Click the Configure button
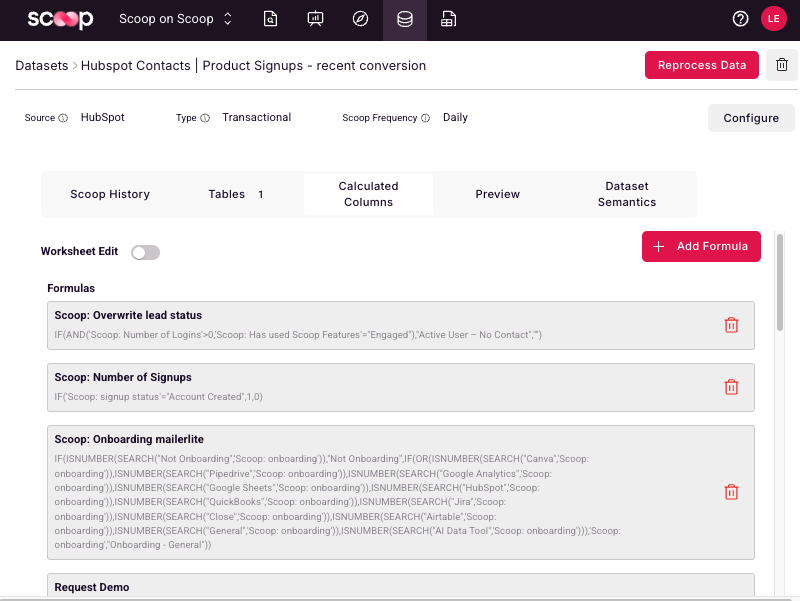Screen dimensions: 800x601 [751, 118]
